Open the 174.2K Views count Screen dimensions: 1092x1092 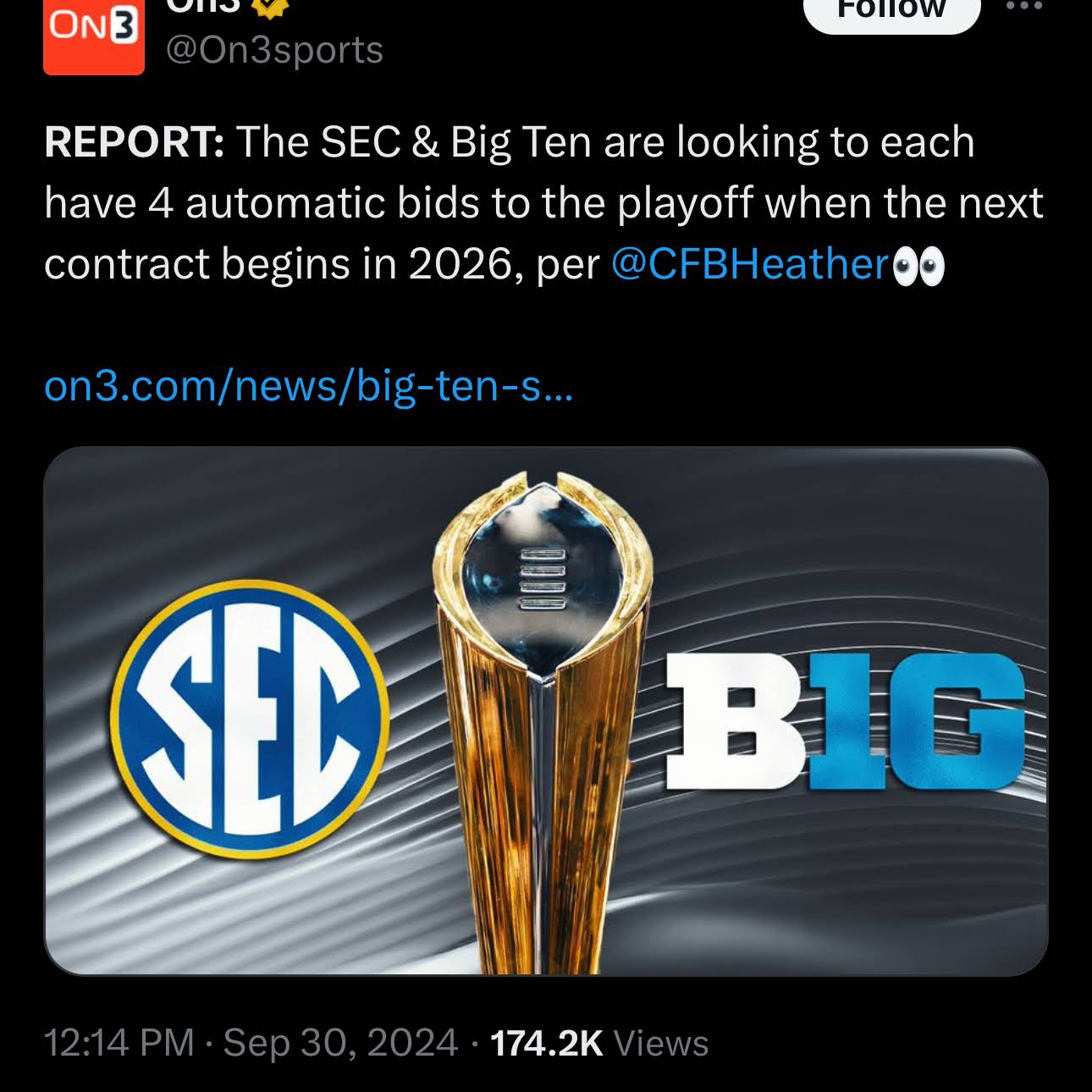[546, 1043]
